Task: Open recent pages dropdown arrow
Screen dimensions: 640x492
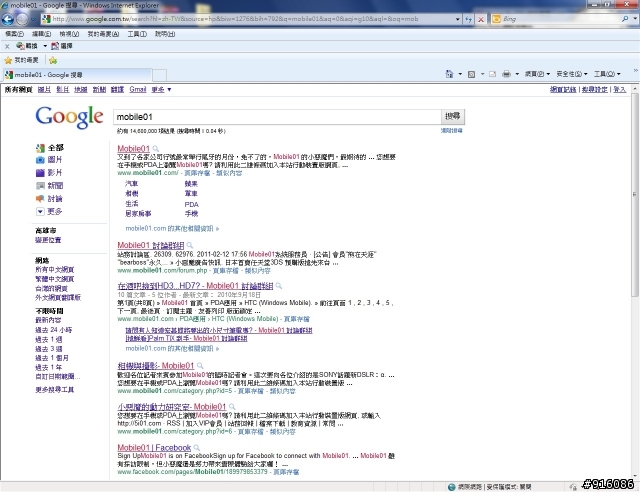Action: tap(33, 19)
